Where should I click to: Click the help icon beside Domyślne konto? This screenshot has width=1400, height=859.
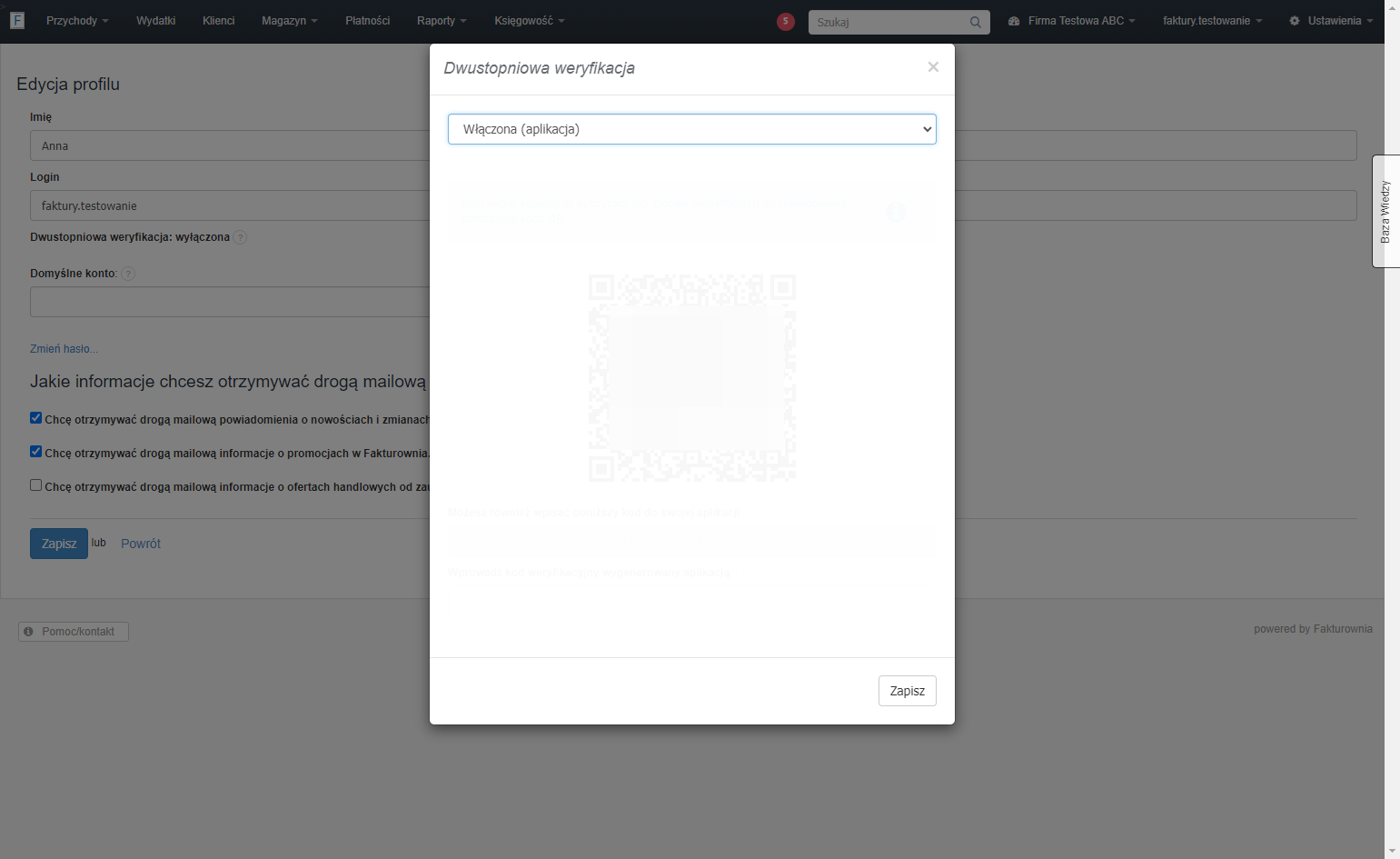click(128, 274)
